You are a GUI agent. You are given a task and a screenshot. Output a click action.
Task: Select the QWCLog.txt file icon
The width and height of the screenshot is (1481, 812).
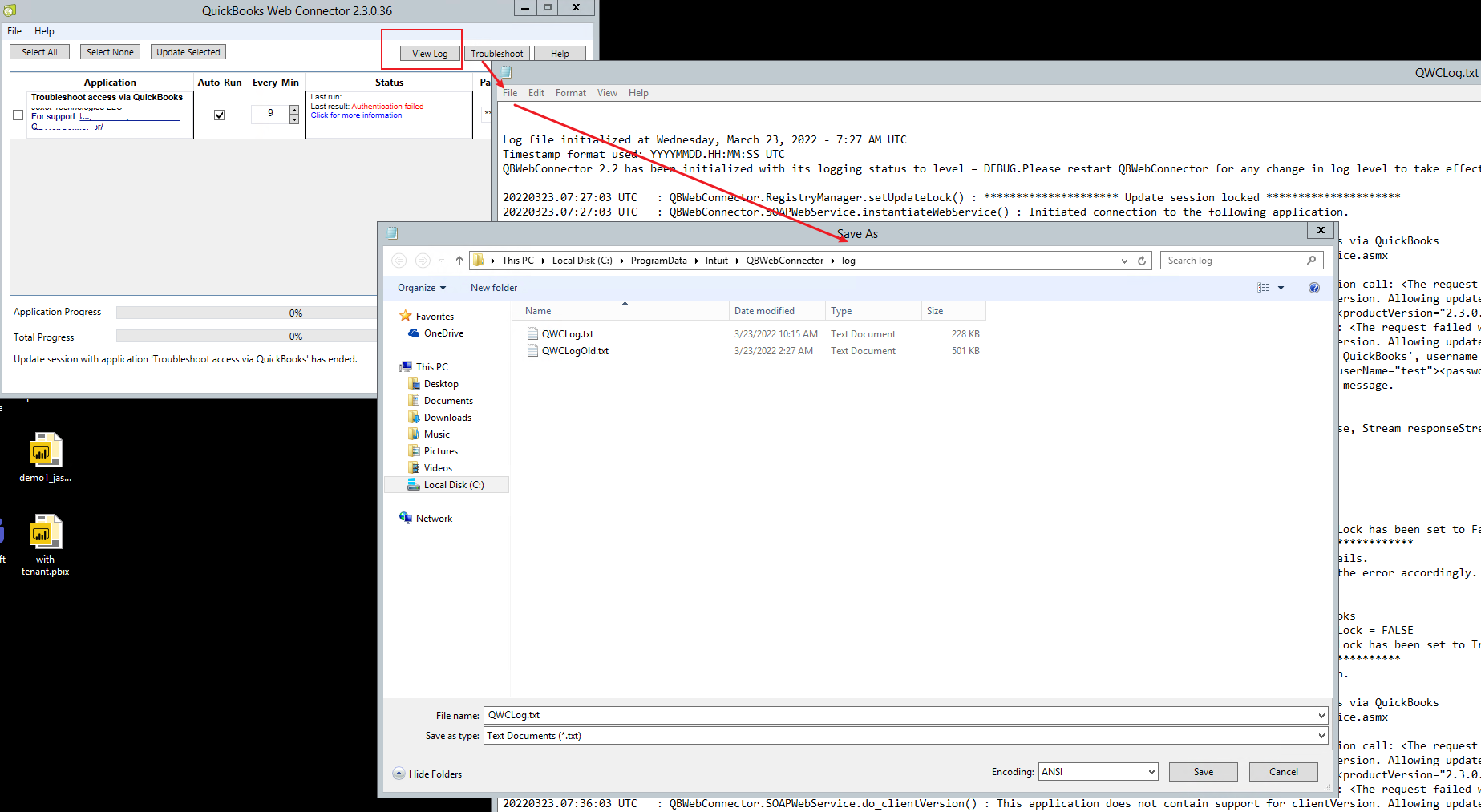click(x=532, y=334)
